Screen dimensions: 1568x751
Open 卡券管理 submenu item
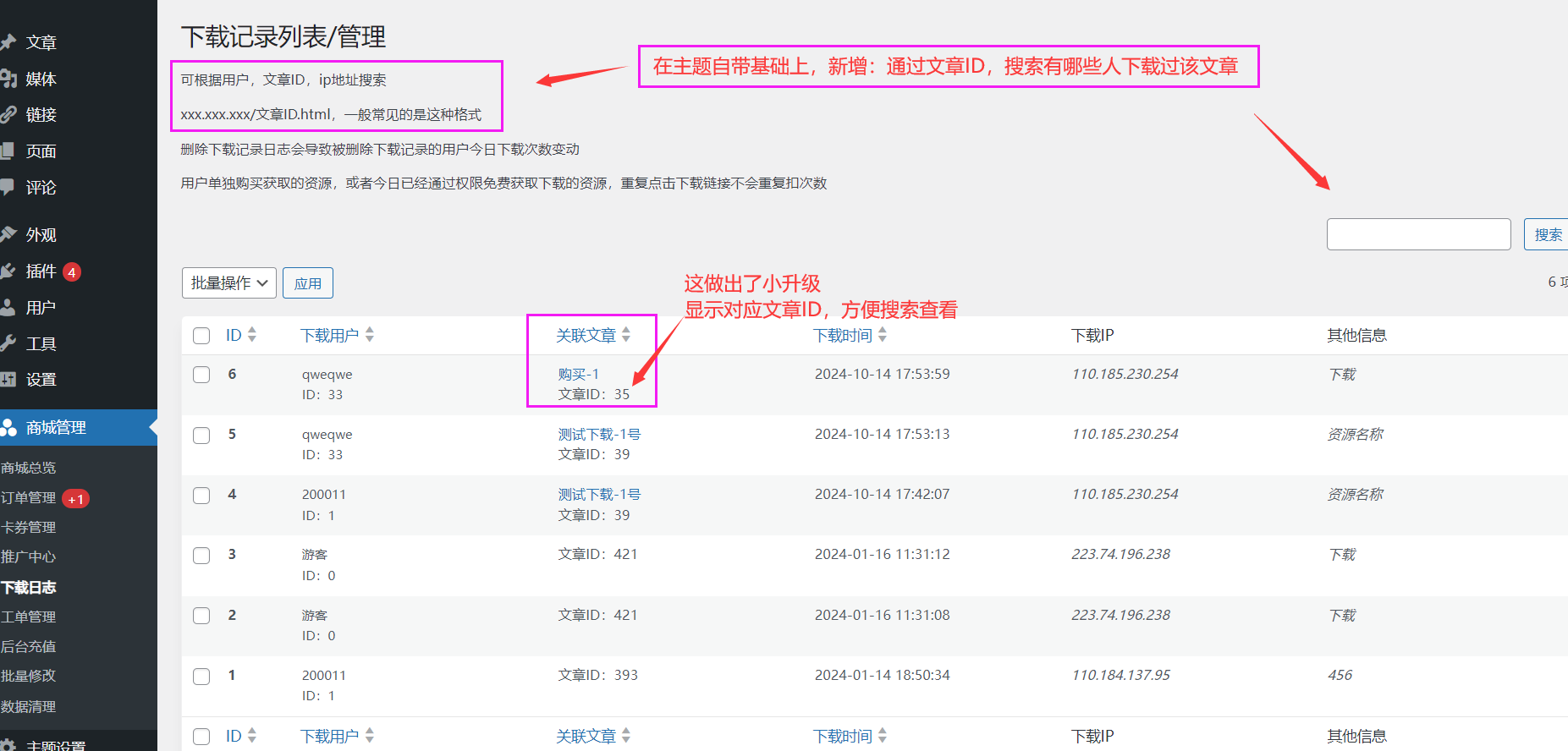click(x=29, y=527)
